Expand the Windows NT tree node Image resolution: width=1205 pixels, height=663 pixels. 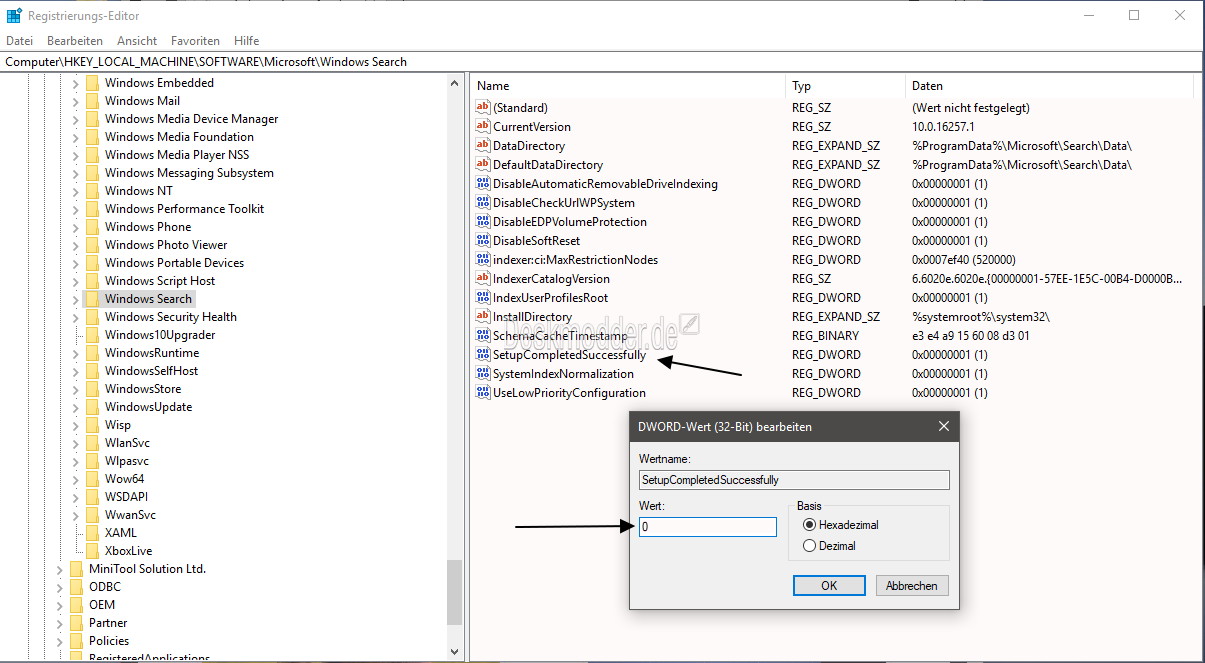point(75,191)
